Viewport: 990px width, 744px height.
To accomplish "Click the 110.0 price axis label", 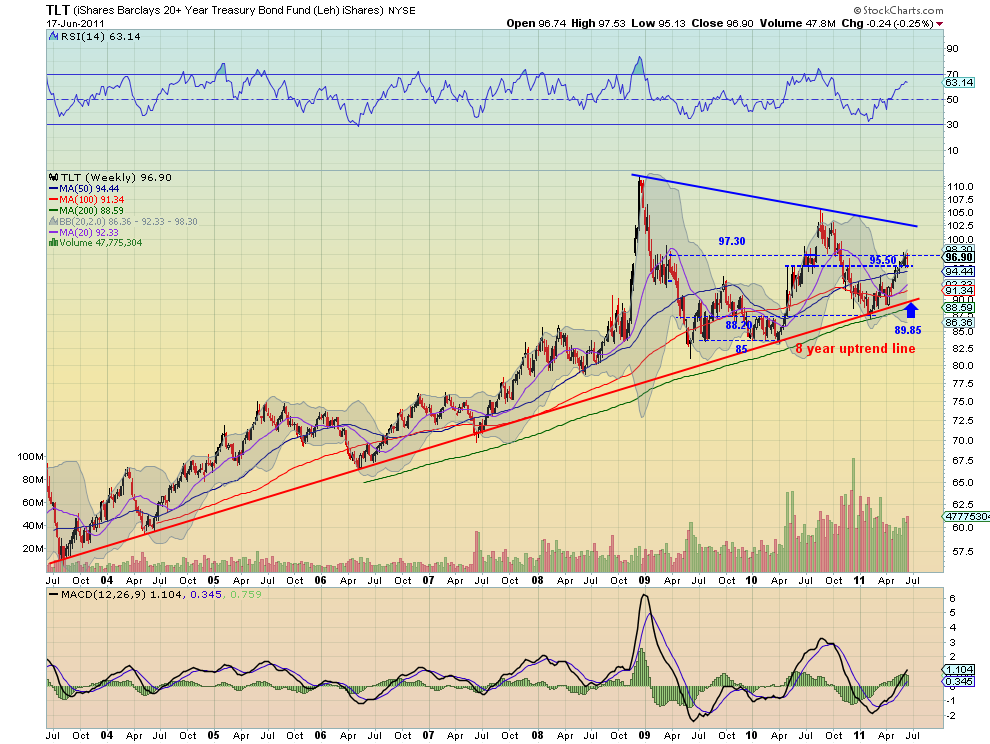I will click(x=960, y=187).
